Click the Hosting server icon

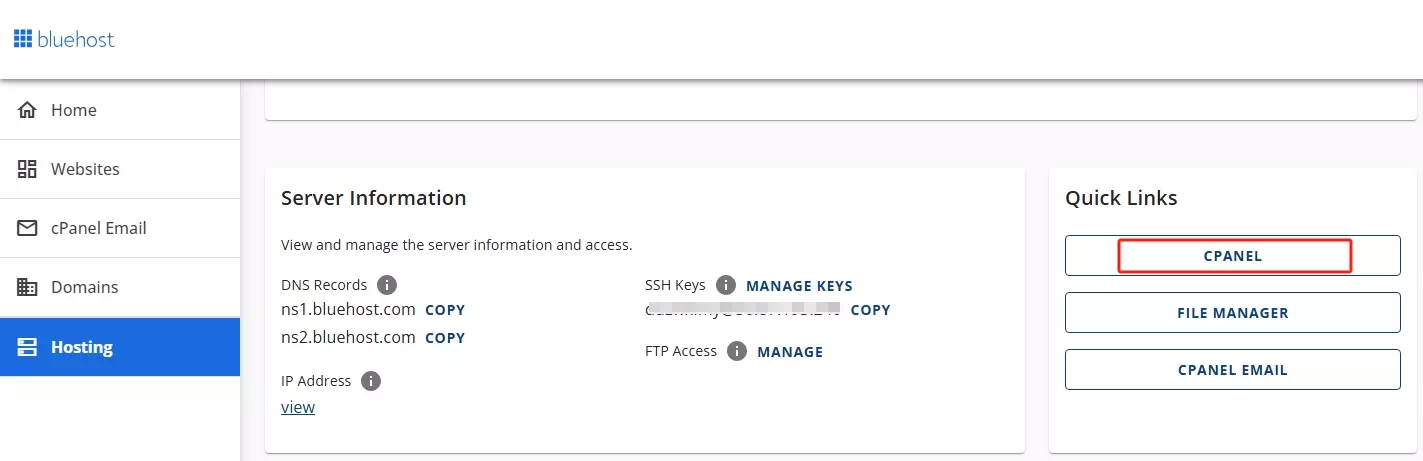point(28,347)
